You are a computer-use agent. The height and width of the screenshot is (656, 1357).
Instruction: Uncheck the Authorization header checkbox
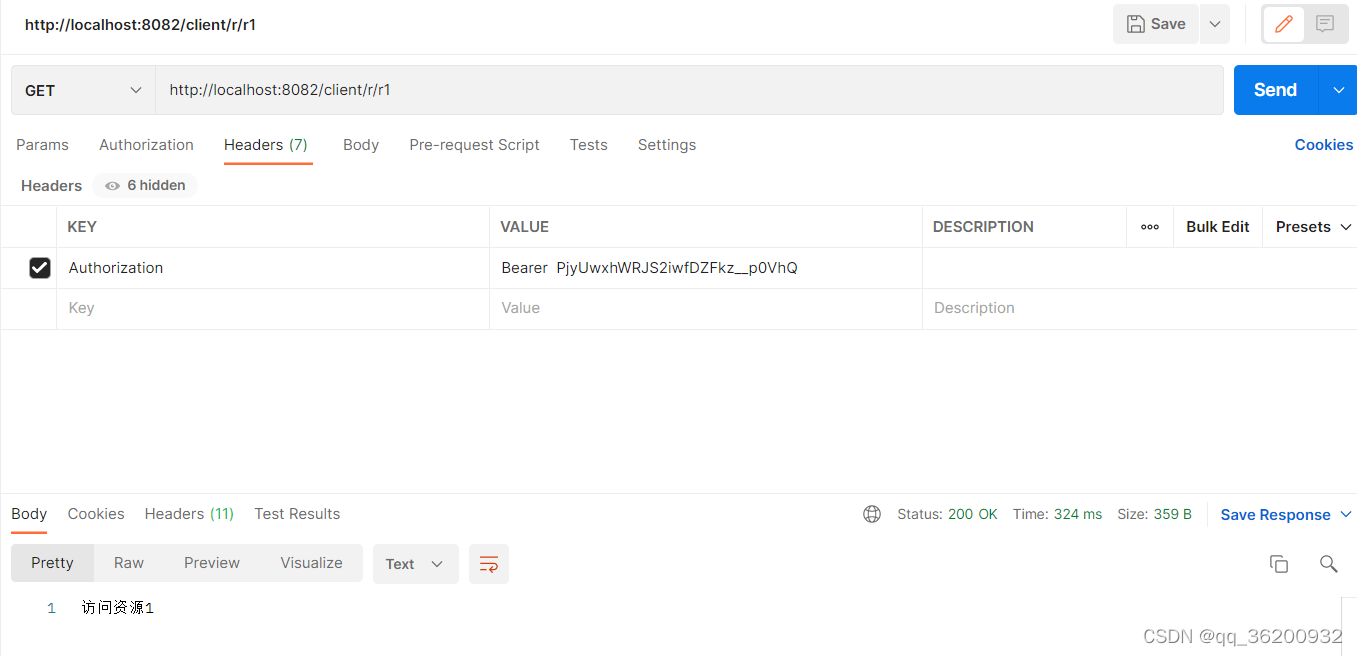[x=40, y=268]
